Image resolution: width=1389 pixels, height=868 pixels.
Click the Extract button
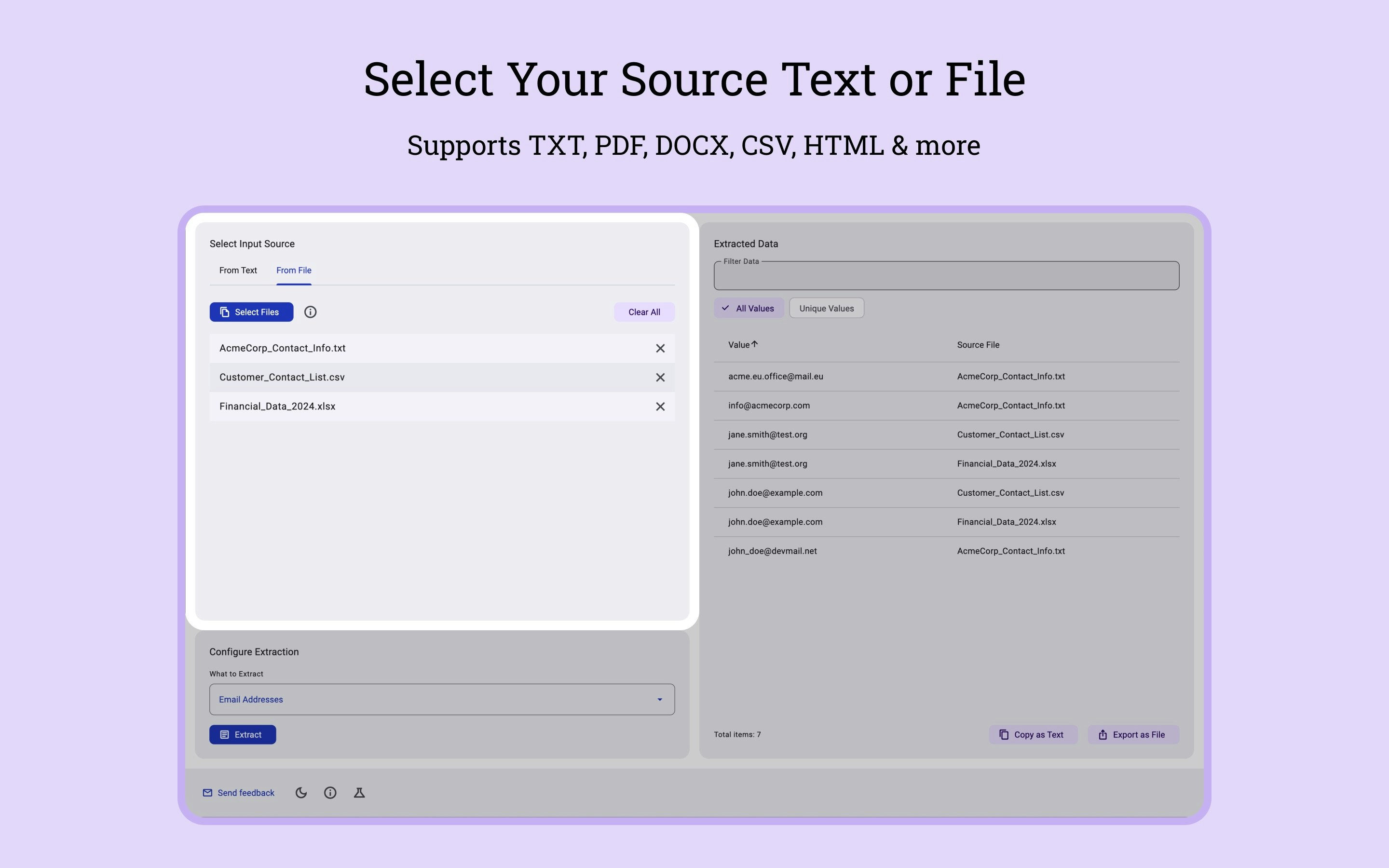pos(242,734)
